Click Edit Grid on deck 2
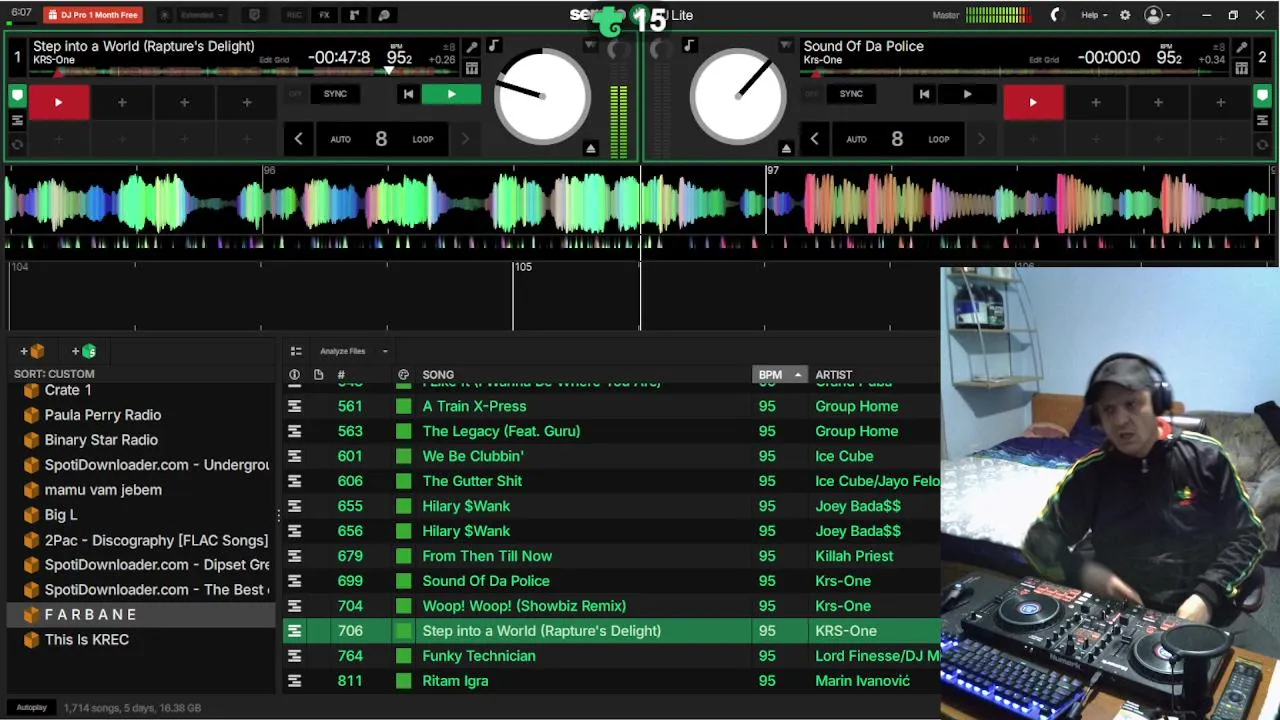This screenshot has height=720, width=1280. (x=1044, y=60)
